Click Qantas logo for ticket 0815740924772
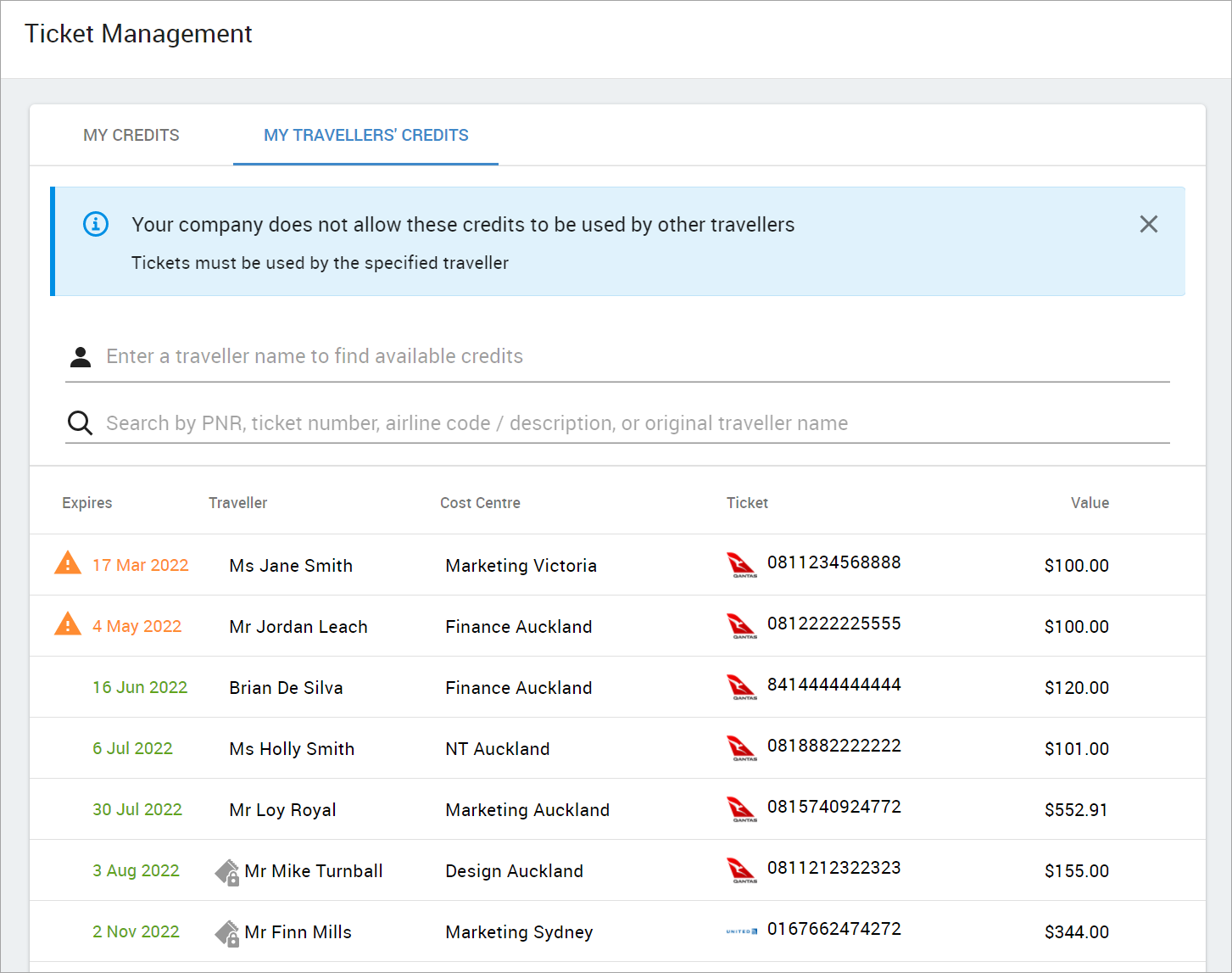 742,809
